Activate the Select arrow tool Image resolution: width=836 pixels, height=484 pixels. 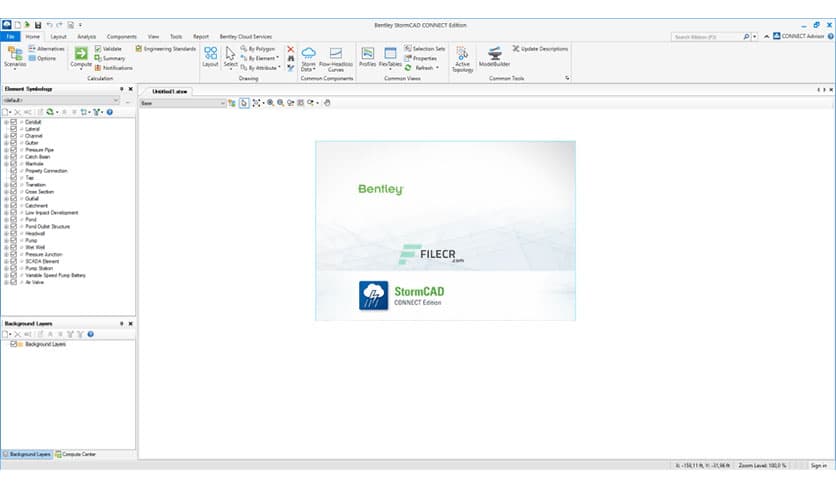230,57
